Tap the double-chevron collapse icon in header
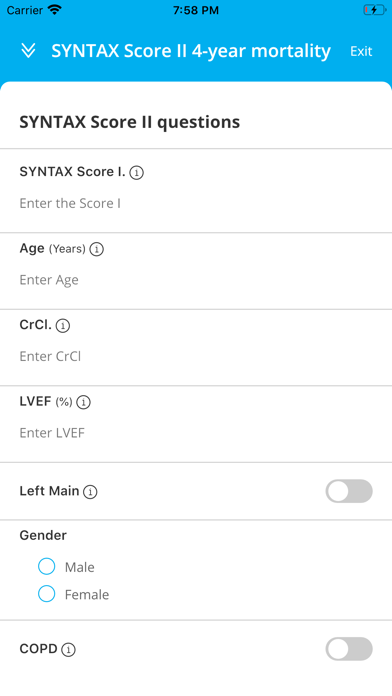The width and height of the screenshot is (392, 696). (28, 51)
